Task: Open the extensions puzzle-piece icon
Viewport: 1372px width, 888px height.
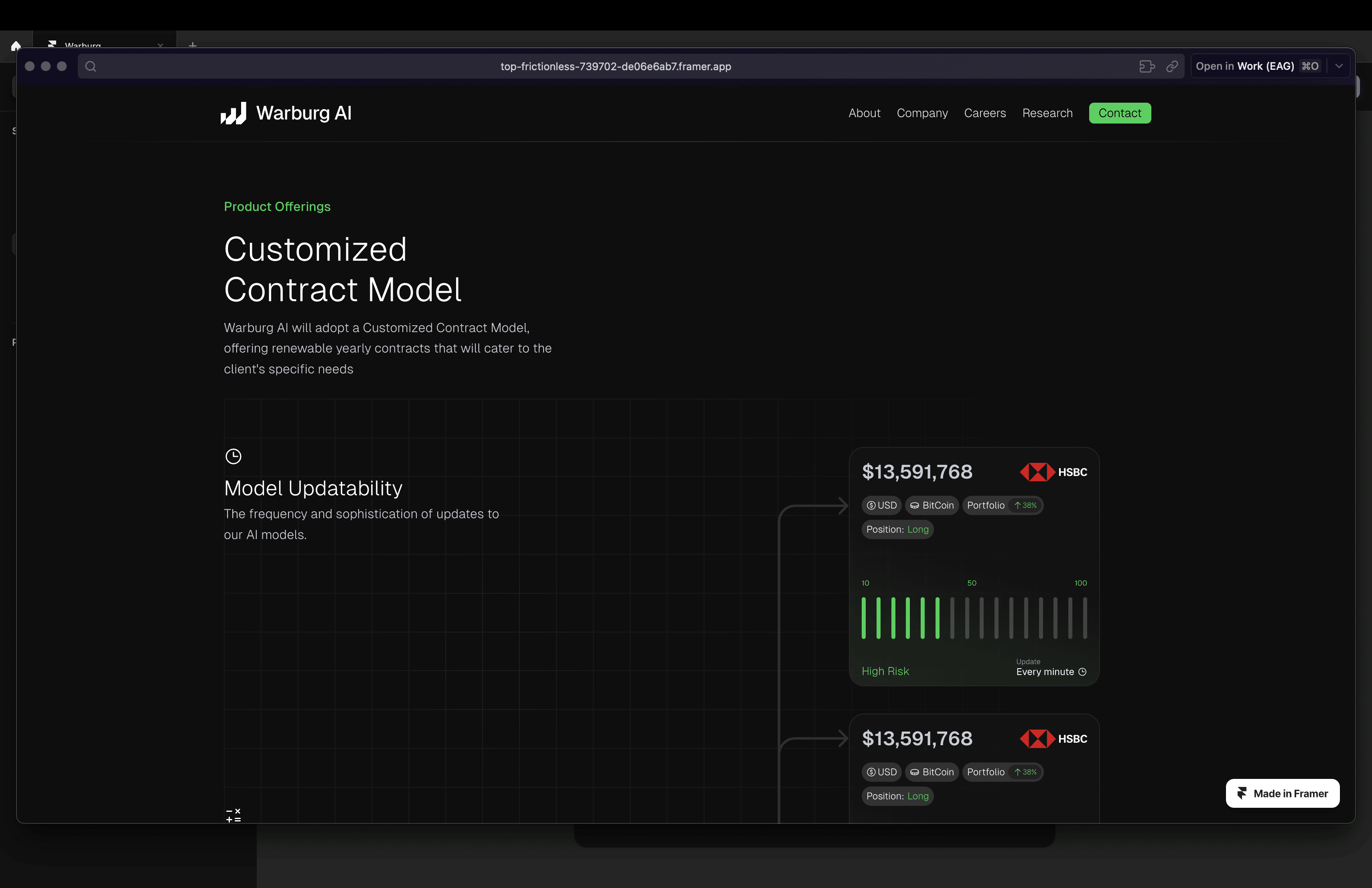Action: pos(1147,66)
